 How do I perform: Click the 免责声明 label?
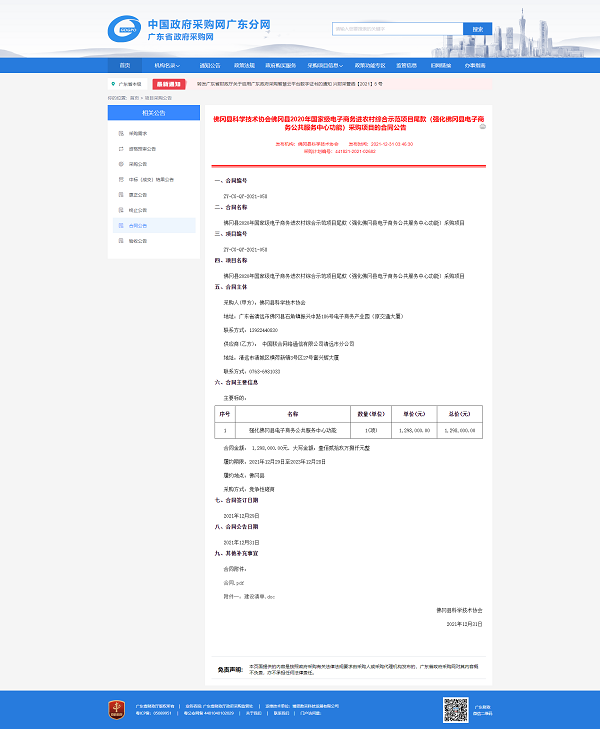(x=230, y=670)
